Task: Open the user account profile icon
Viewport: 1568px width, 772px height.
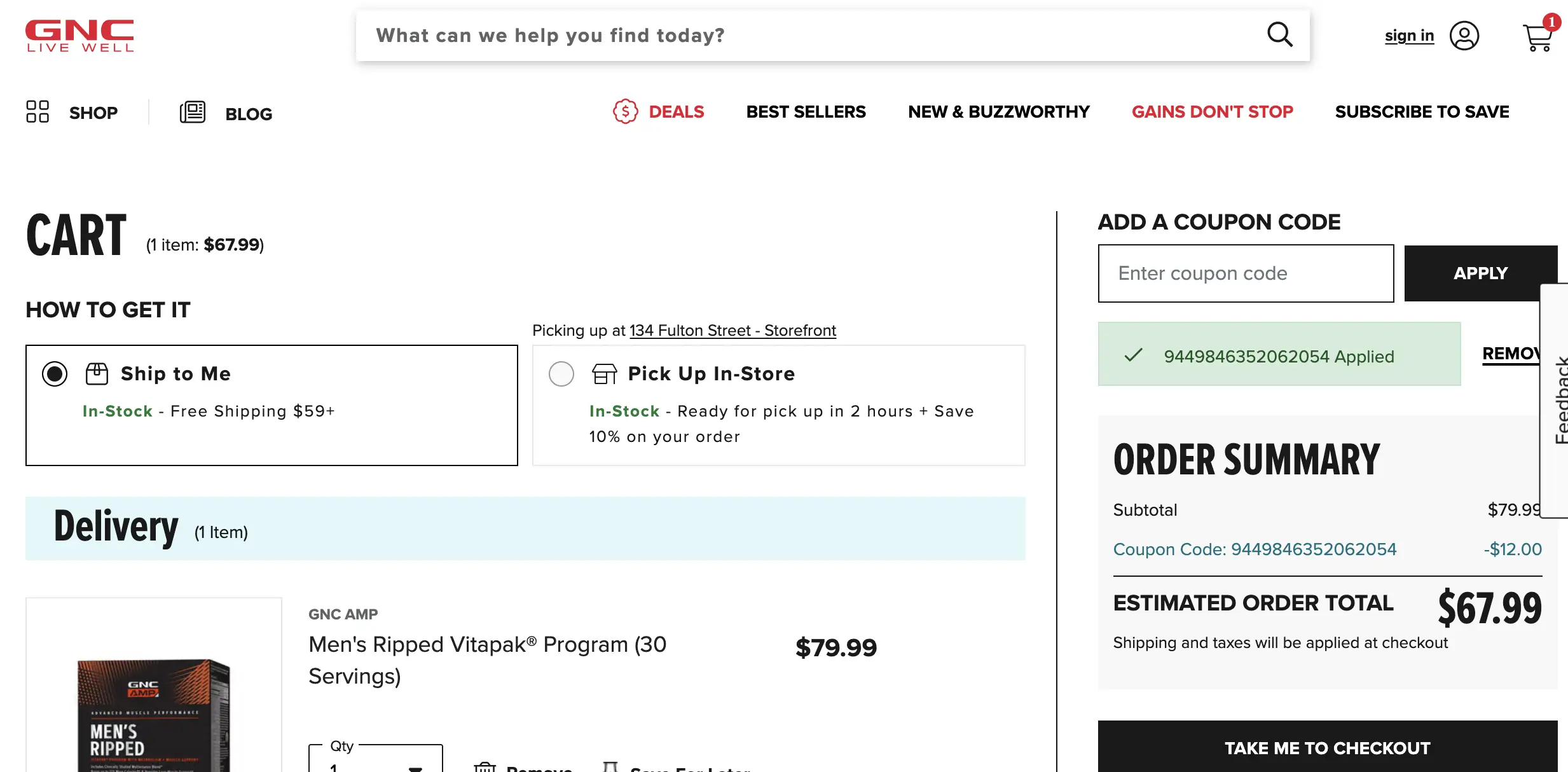Action: click(1464, 36)
